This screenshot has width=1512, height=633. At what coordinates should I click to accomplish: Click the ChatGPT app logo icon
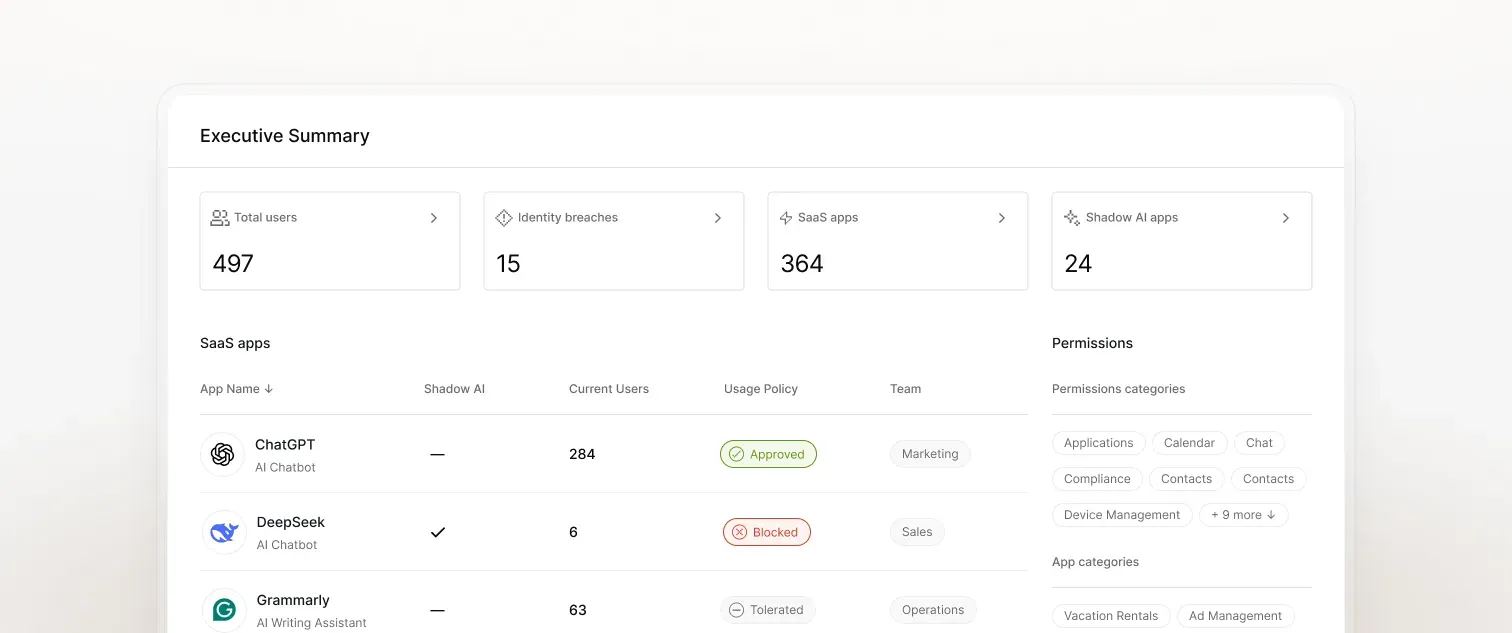tap(222, 455)
